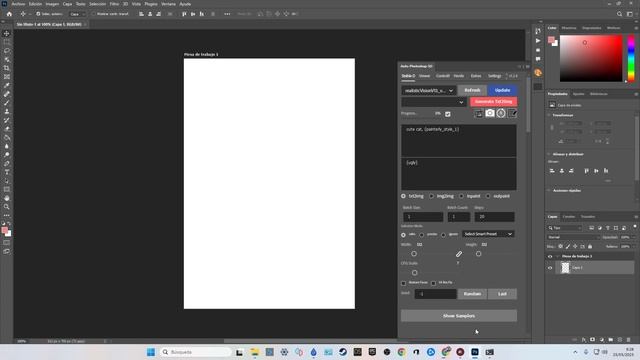
Task: Select the img2img radio button
Action: (431, 196)
